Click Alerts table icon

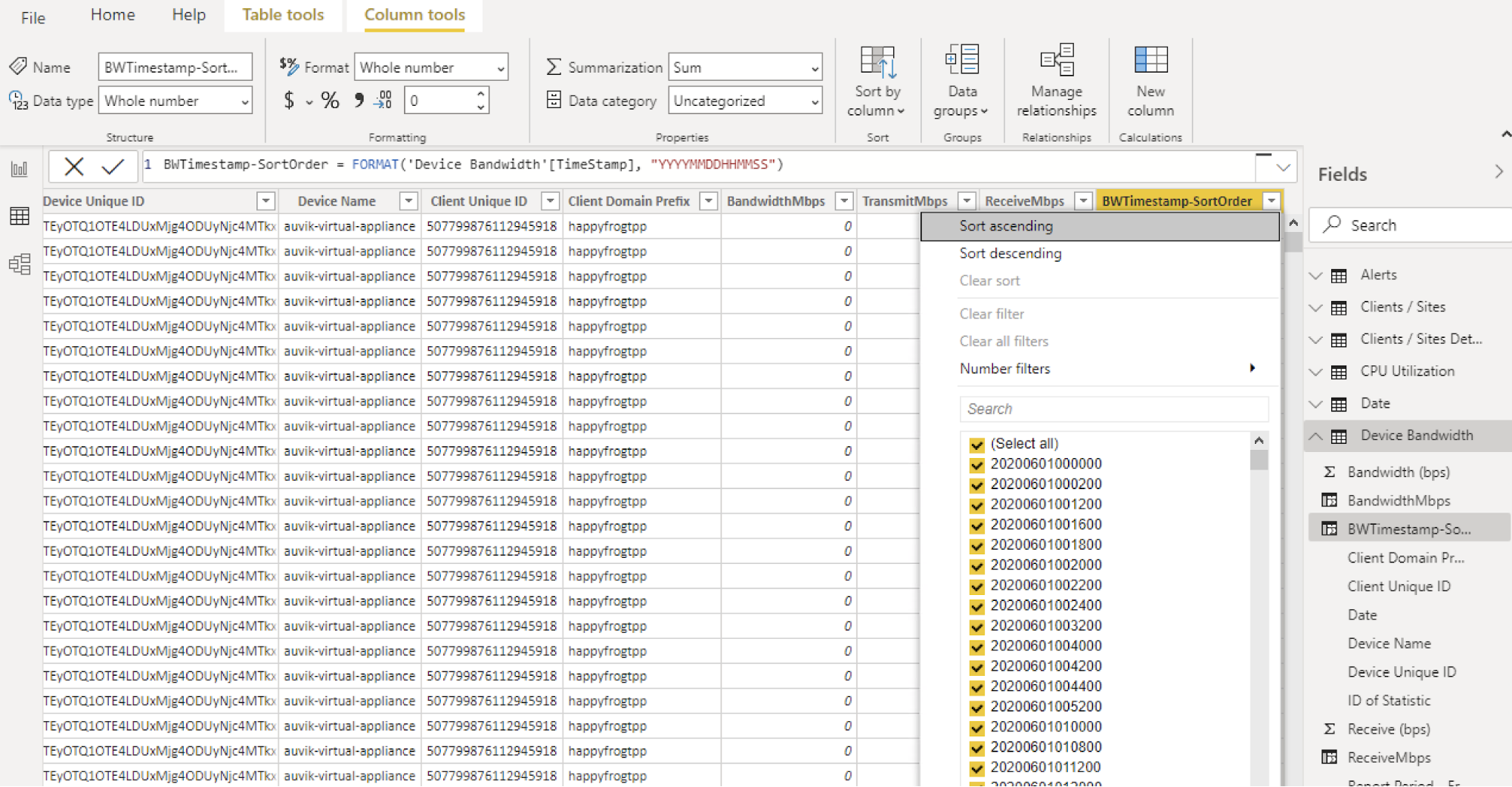coord(1339,275)
